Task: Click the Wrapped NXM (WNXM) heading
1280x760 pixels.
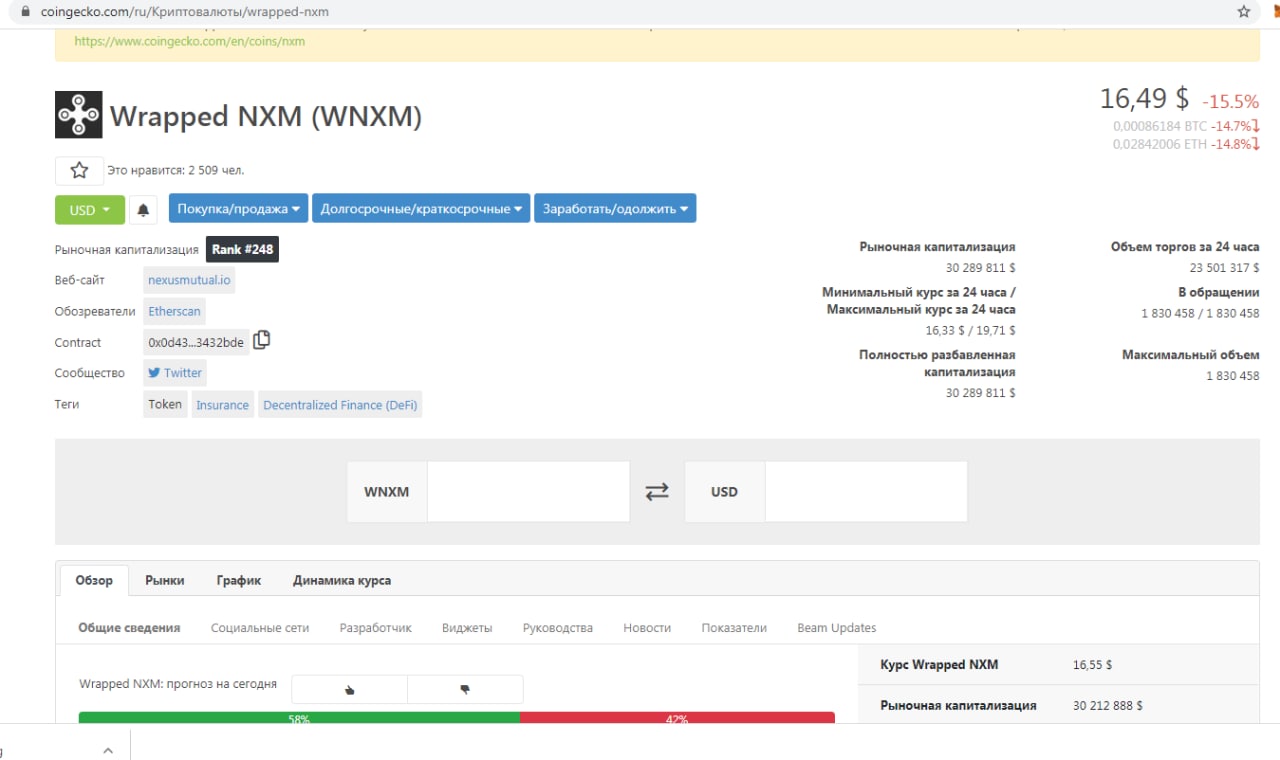Action: [266, 116]
